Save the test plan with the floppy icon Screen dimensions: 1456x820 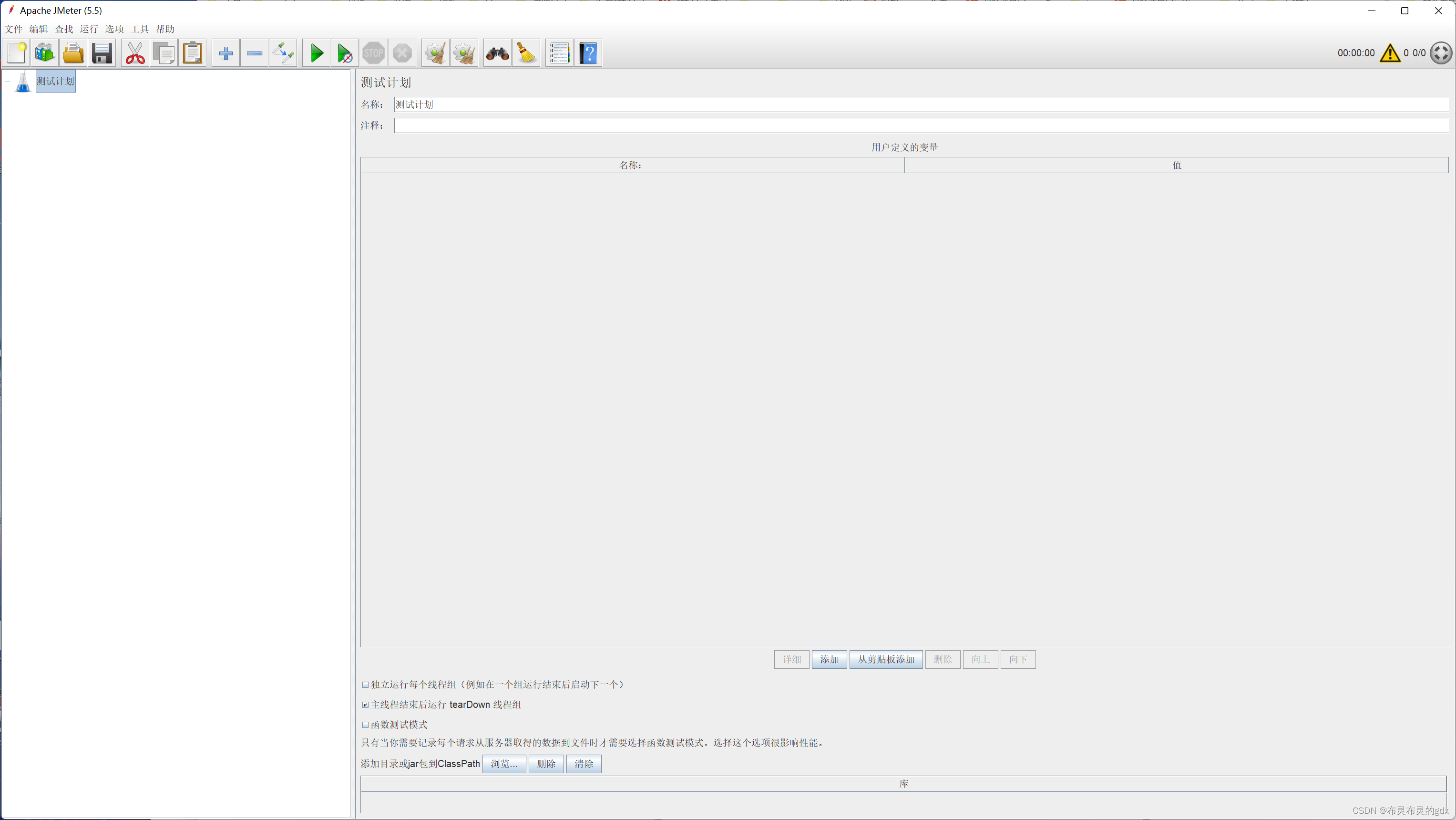(102, 52)
